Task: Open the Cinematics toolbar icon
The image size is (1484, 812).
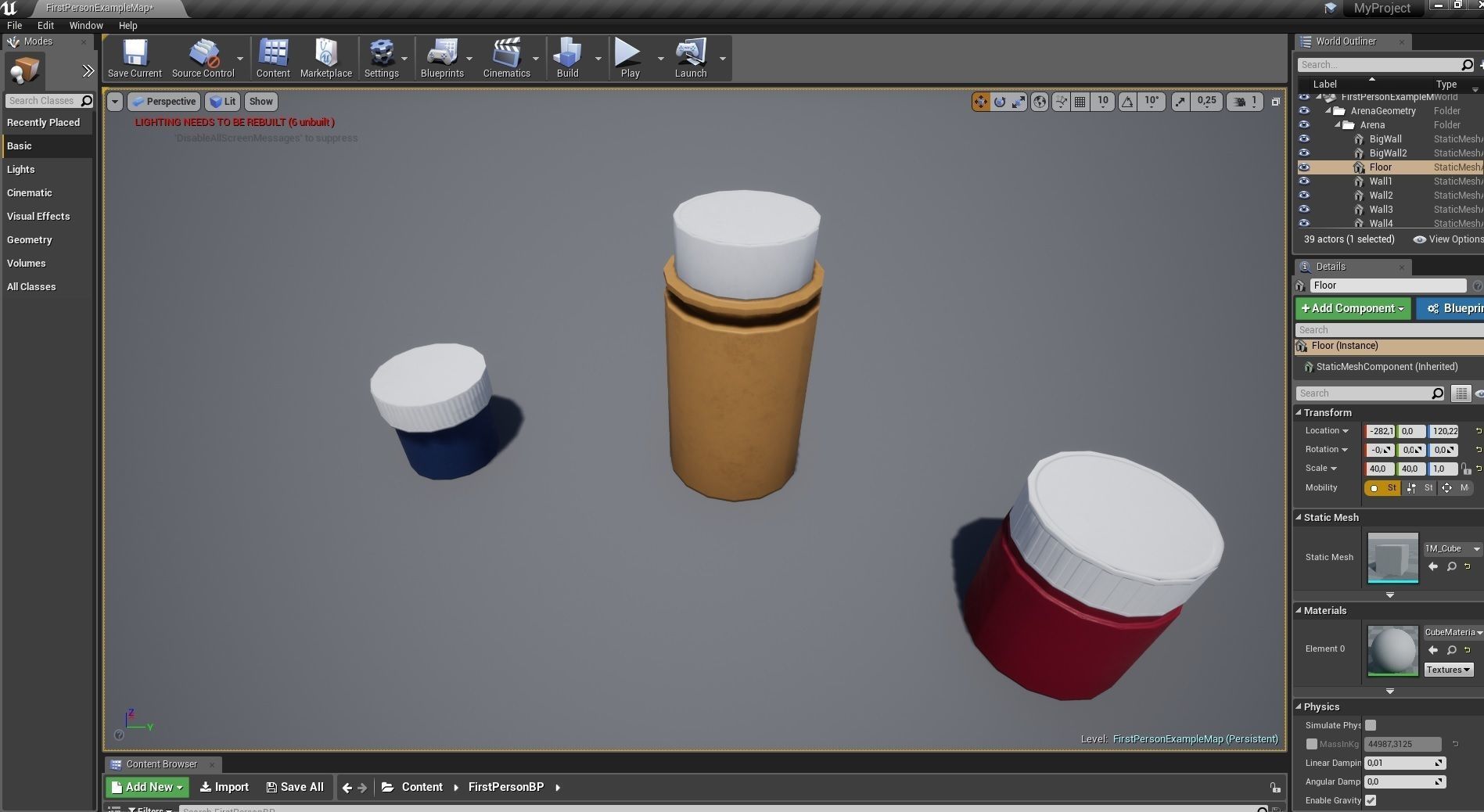Action: [x=506, y=58]
